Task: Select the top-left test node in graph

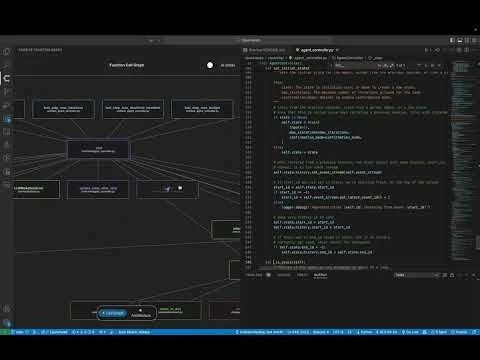Action: tap(63, 109)
